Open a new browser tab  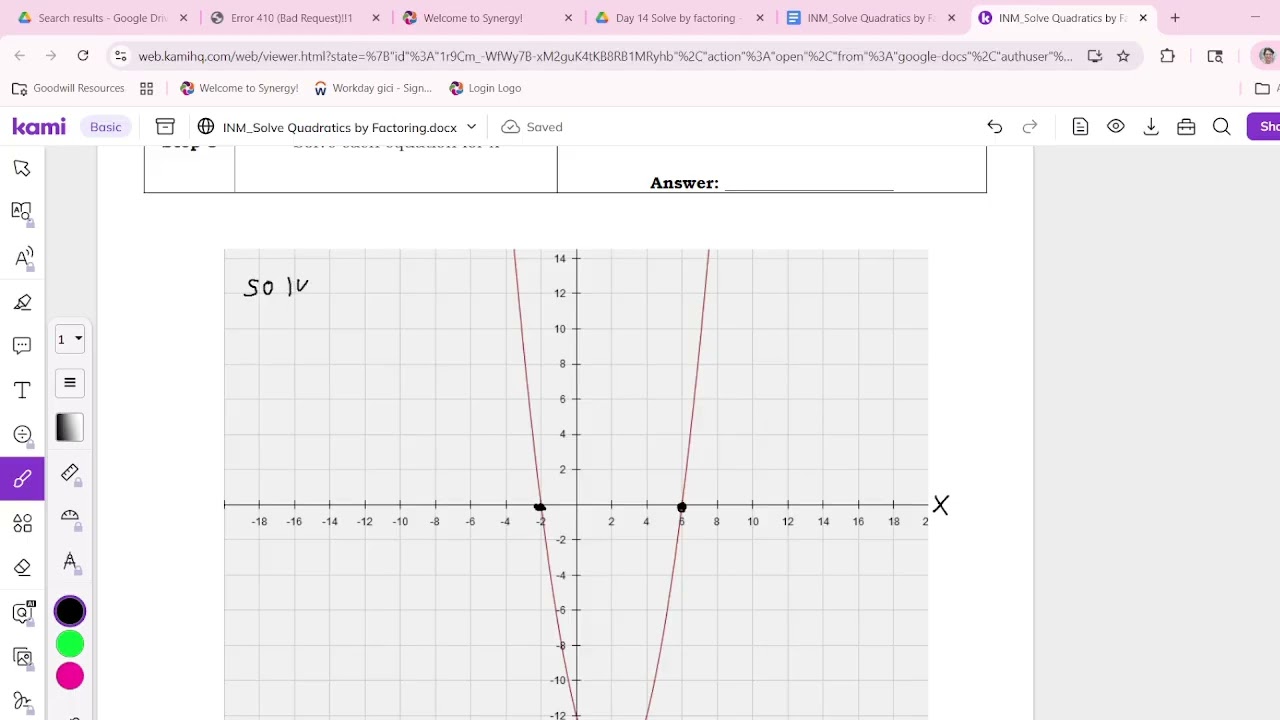point(1175,18)
